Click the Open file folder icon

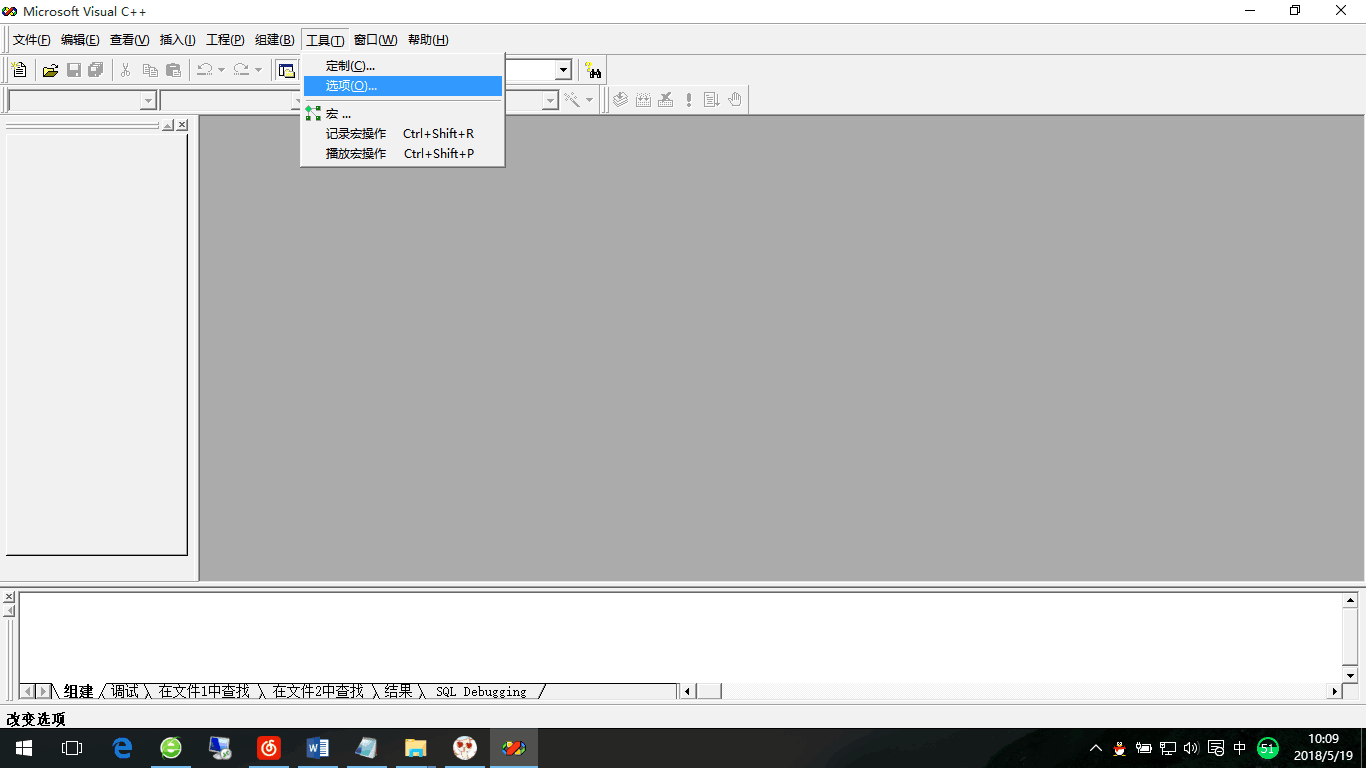[x=50, y=70]
